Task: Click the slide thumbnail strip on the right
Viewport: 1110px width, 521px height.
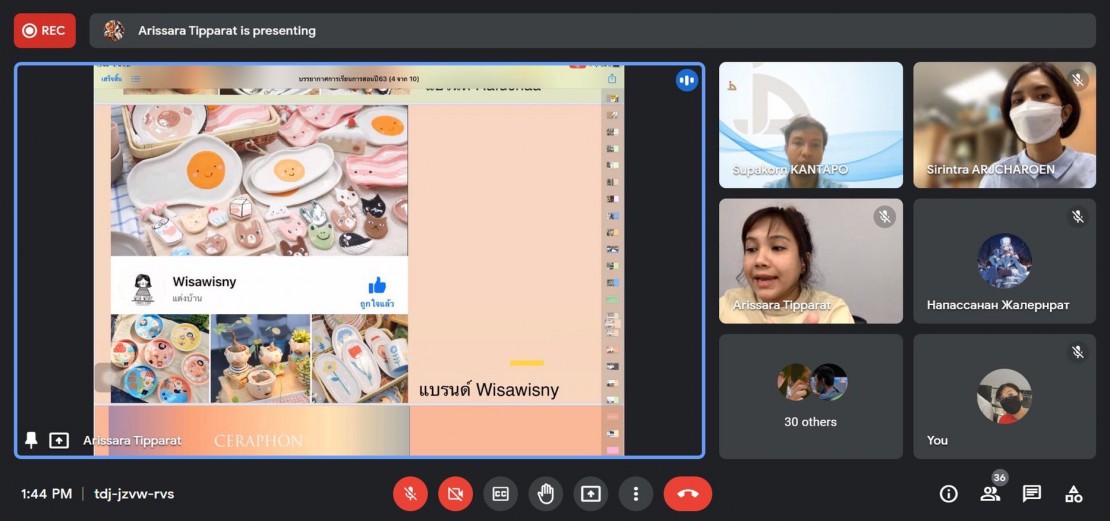Action: (612, 273)
